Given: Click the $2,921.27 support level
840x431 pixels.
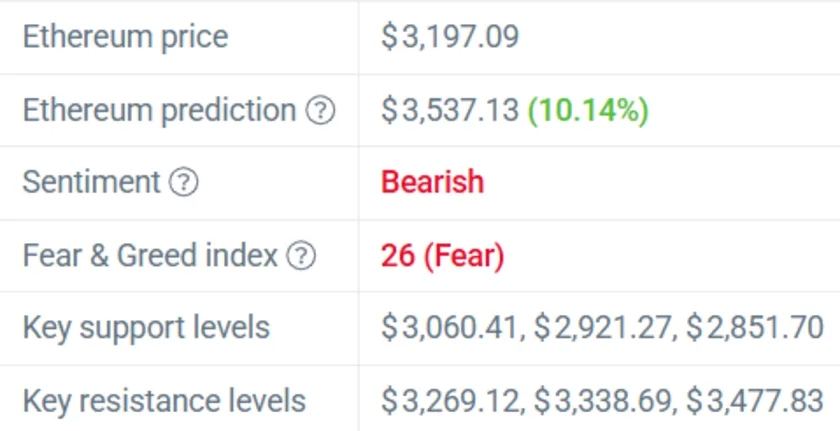Looking at the screenshot, I should [603, 328].
